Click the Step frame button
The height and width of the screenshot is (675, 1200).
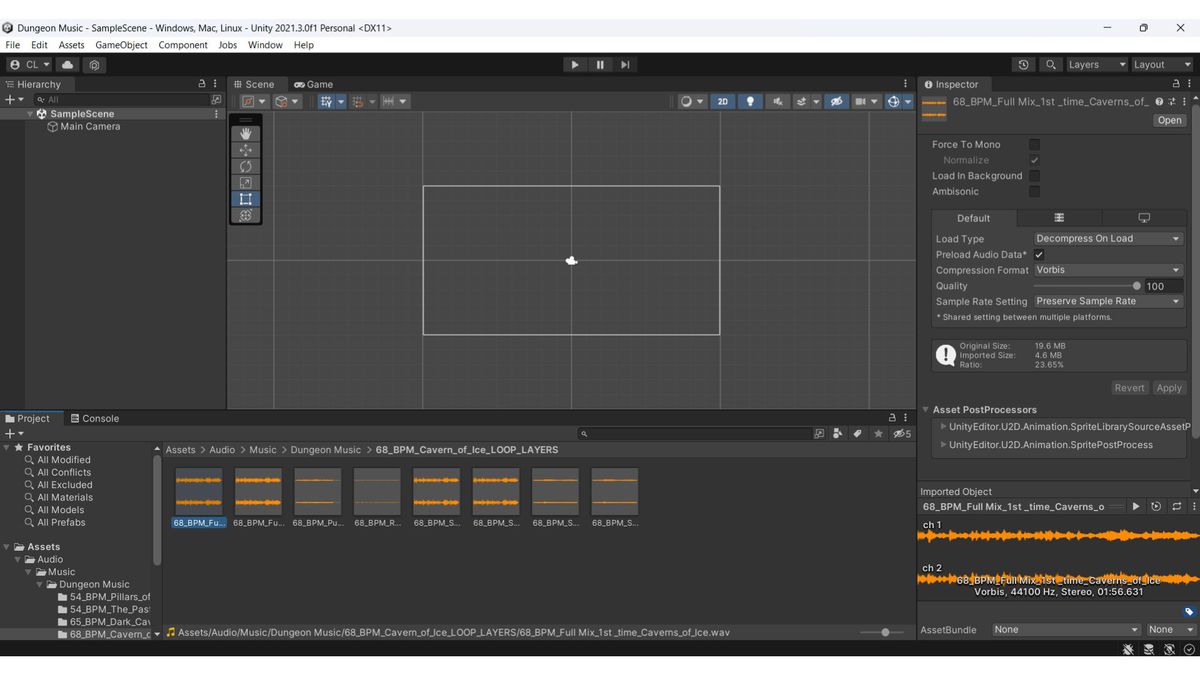coord(625,65)
